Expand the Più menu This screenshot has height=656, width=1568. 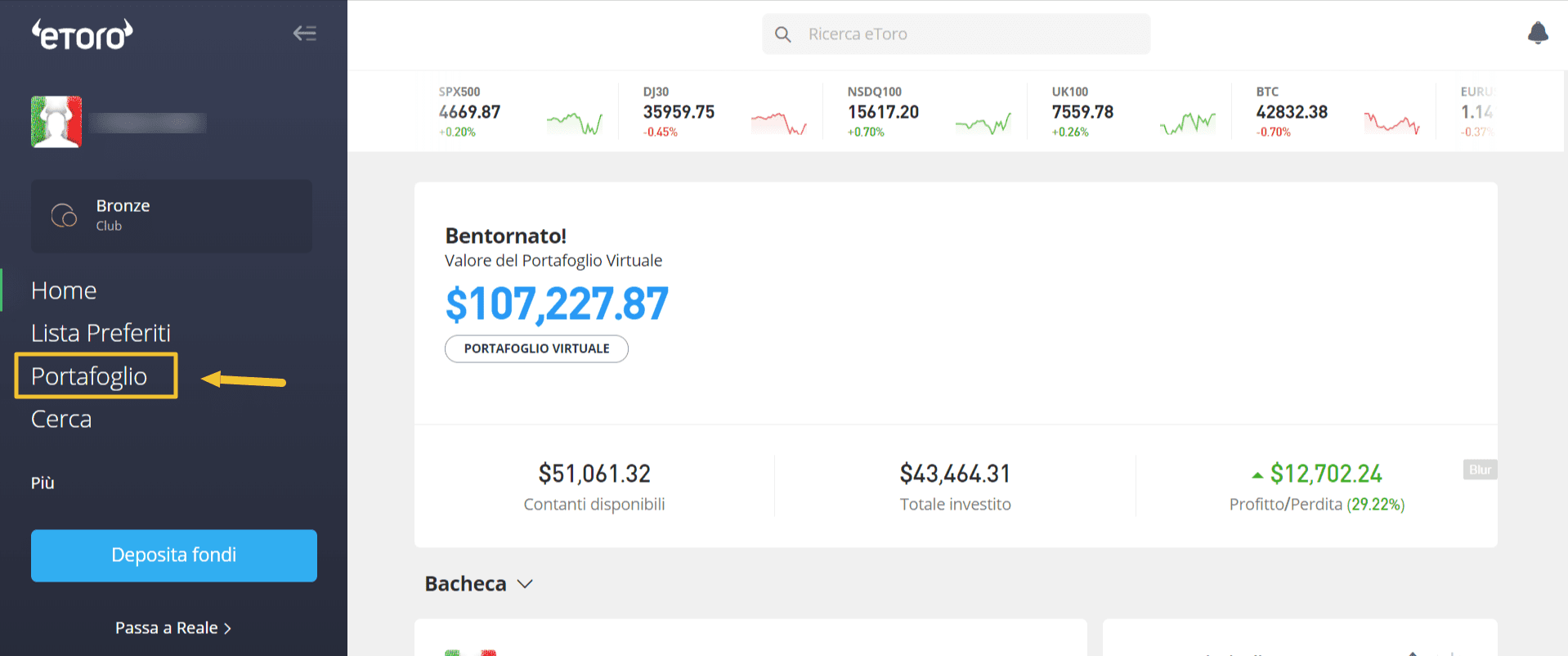[x=43, y=483]
